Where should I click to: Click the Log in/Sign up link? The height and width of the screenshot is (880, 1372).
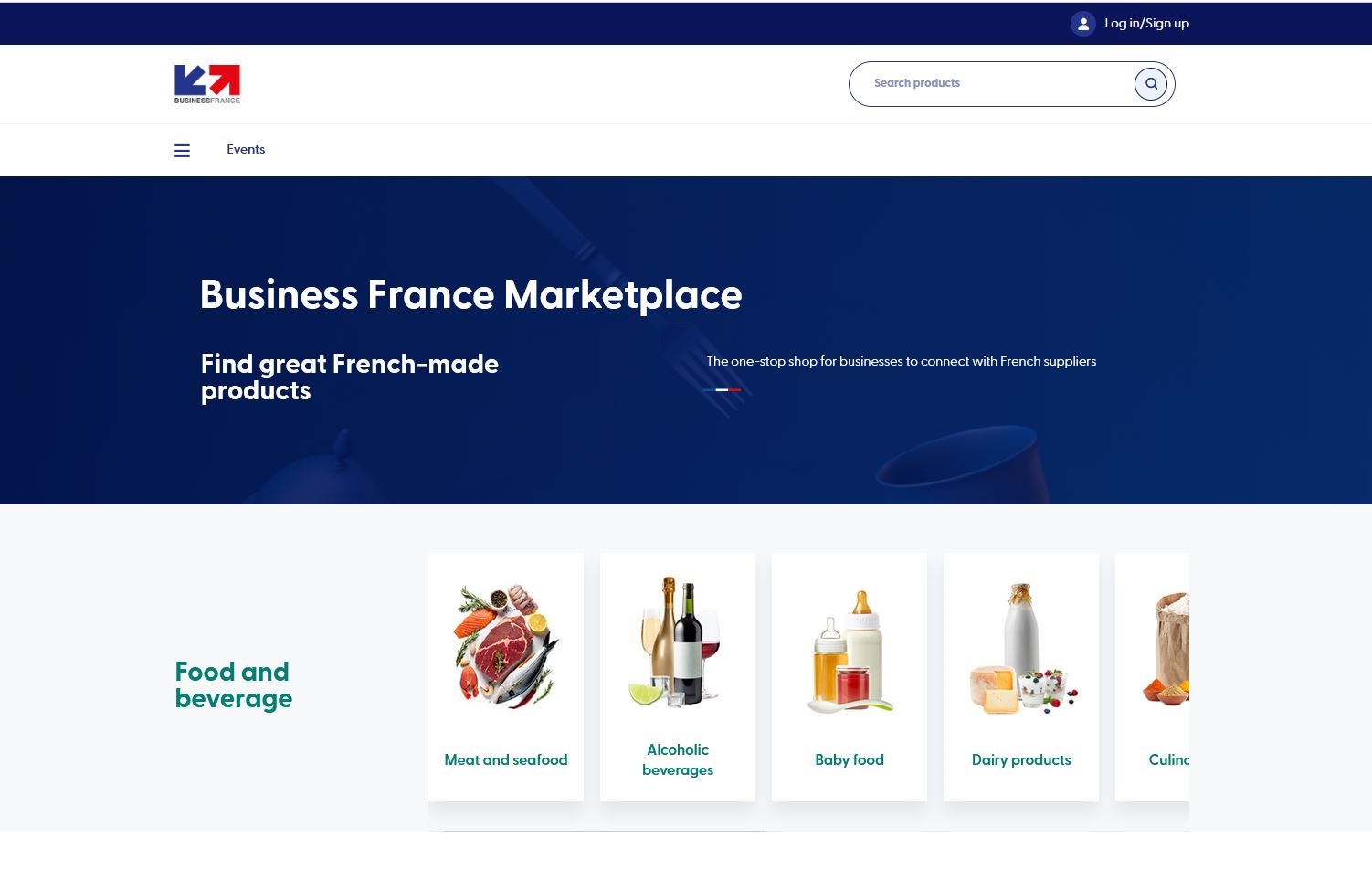pyautogui.click(x=1146, y=23)
